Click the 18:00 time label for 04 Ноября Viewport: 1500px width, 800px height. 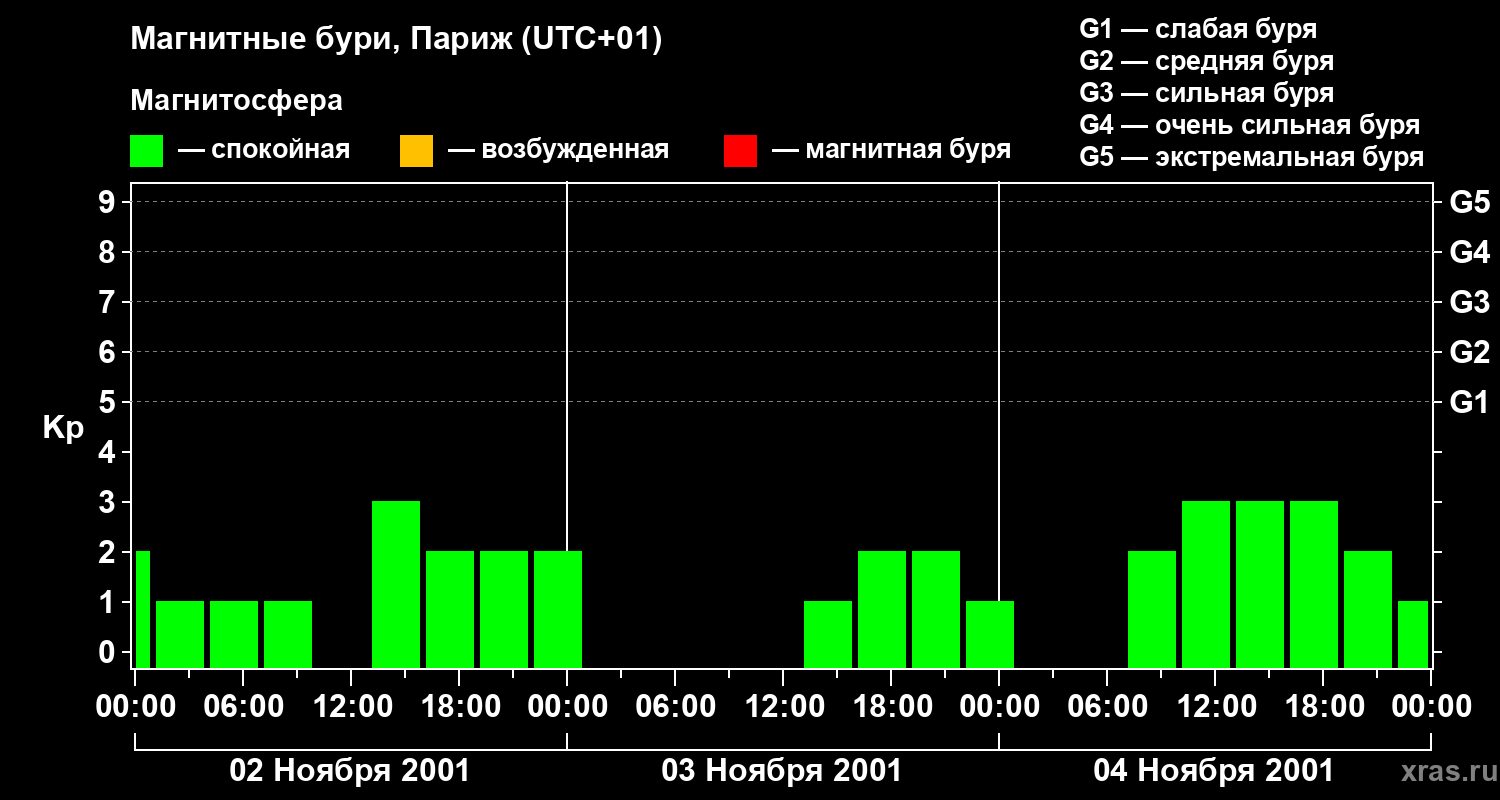pyautogui.click(x=1323, y=706)
